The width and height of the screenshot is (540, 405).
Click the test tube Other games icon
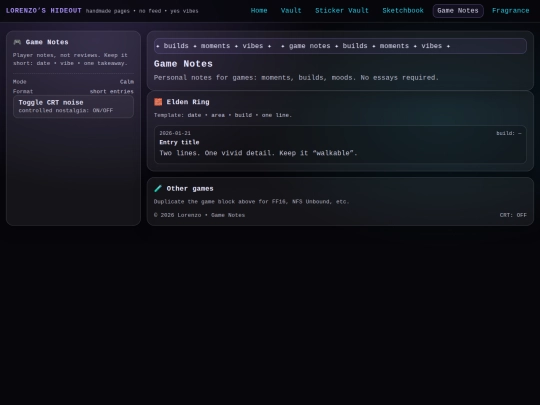click(158, 188)
